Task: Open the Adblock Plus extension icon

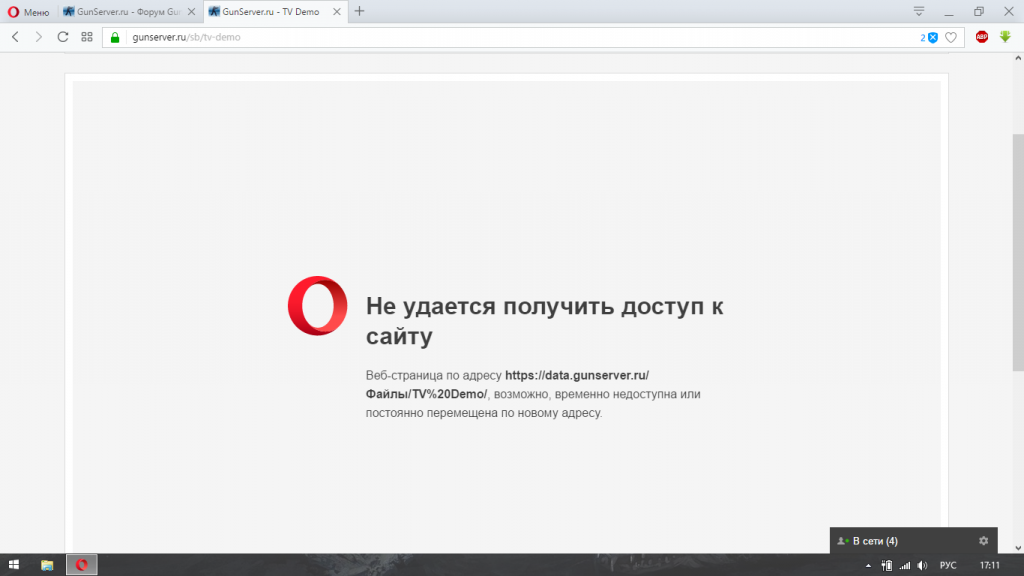Action: coord(982,37)
